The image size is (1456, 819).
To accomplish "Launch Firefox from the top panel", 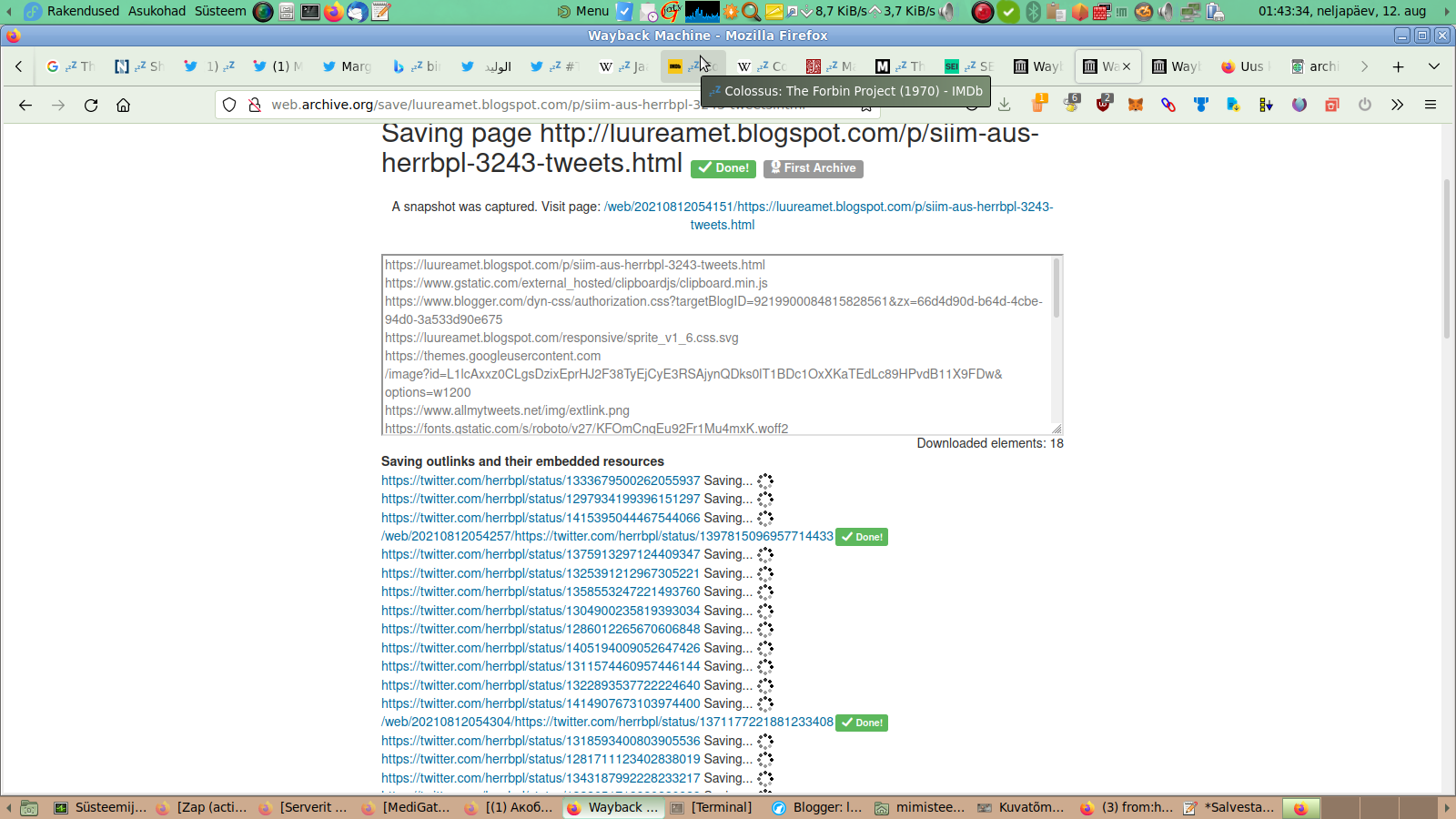I will (334, 11).
